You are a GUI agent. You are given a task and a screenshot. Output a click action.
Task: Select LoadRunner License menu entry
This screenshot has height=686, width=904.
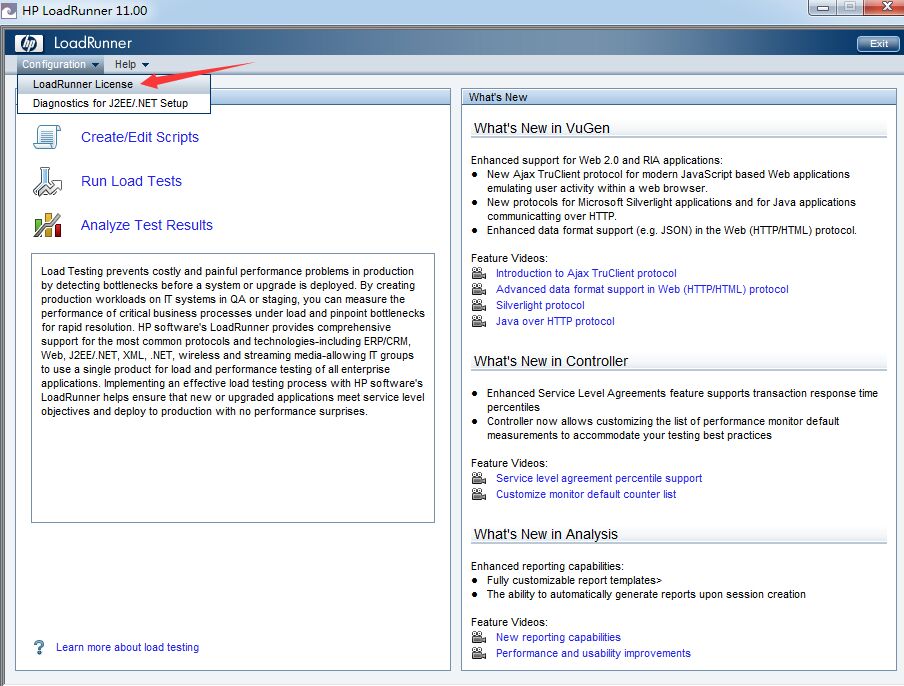click(x=114, y=84)
